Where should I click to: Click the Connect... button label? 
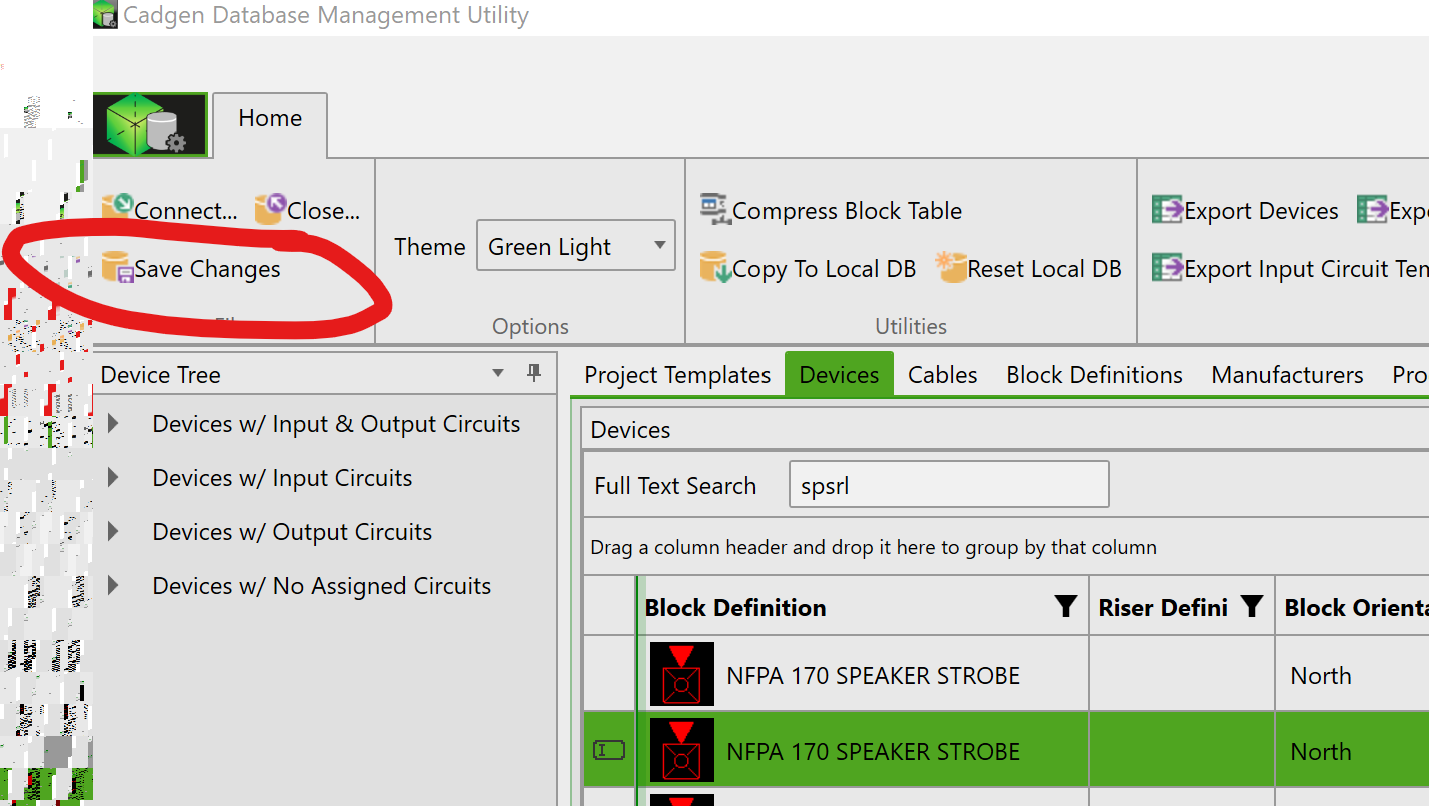(x=186, y=211)
